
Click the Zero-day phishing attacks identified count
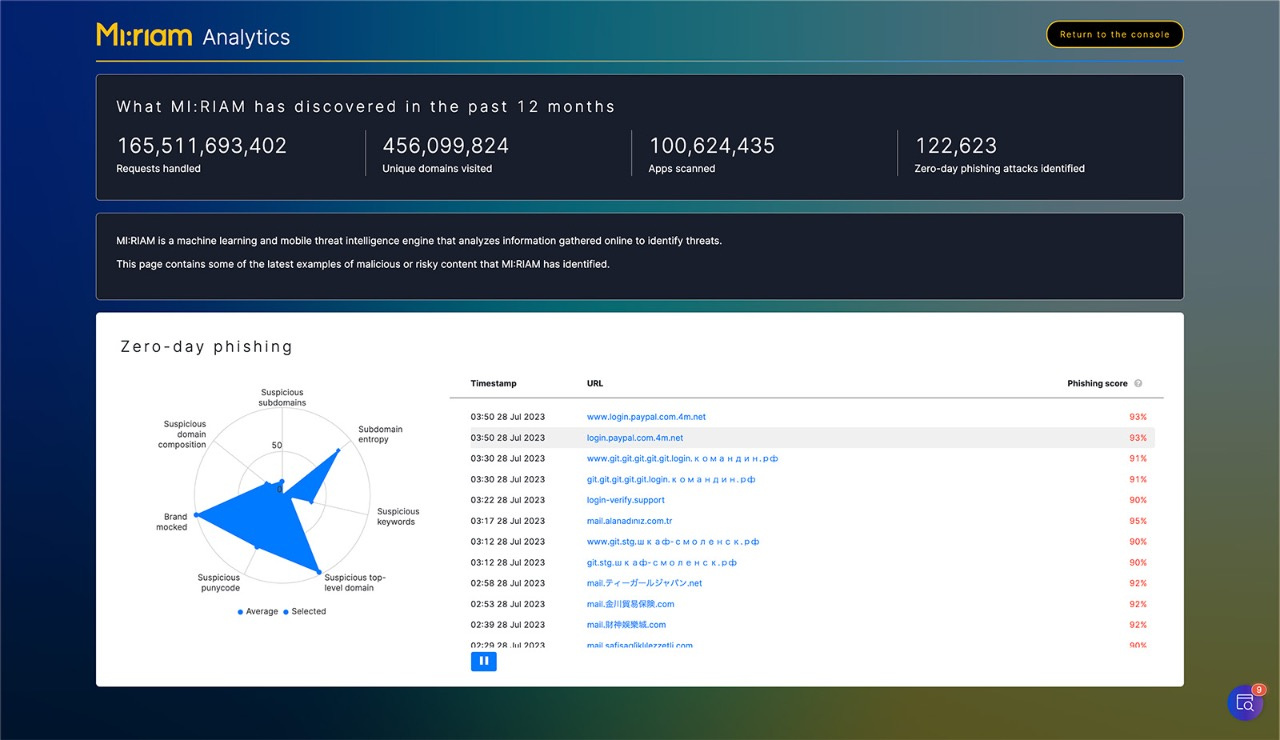tap(956, 146)
